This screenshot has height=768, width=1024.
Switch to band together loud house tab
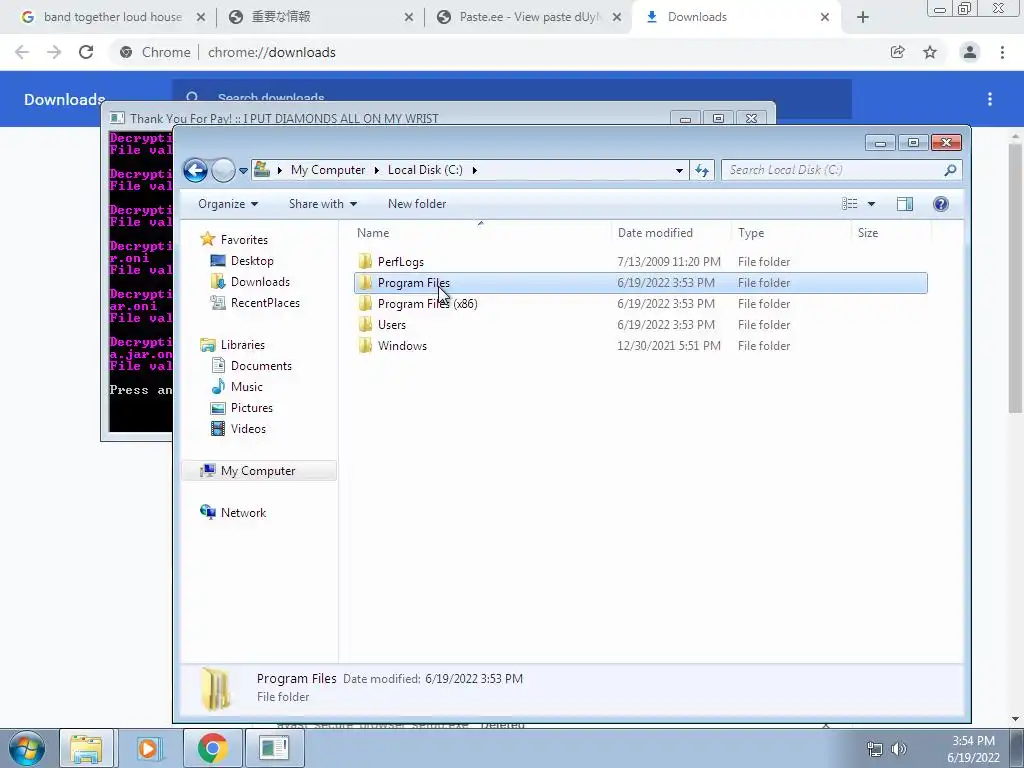coord(112,17)
